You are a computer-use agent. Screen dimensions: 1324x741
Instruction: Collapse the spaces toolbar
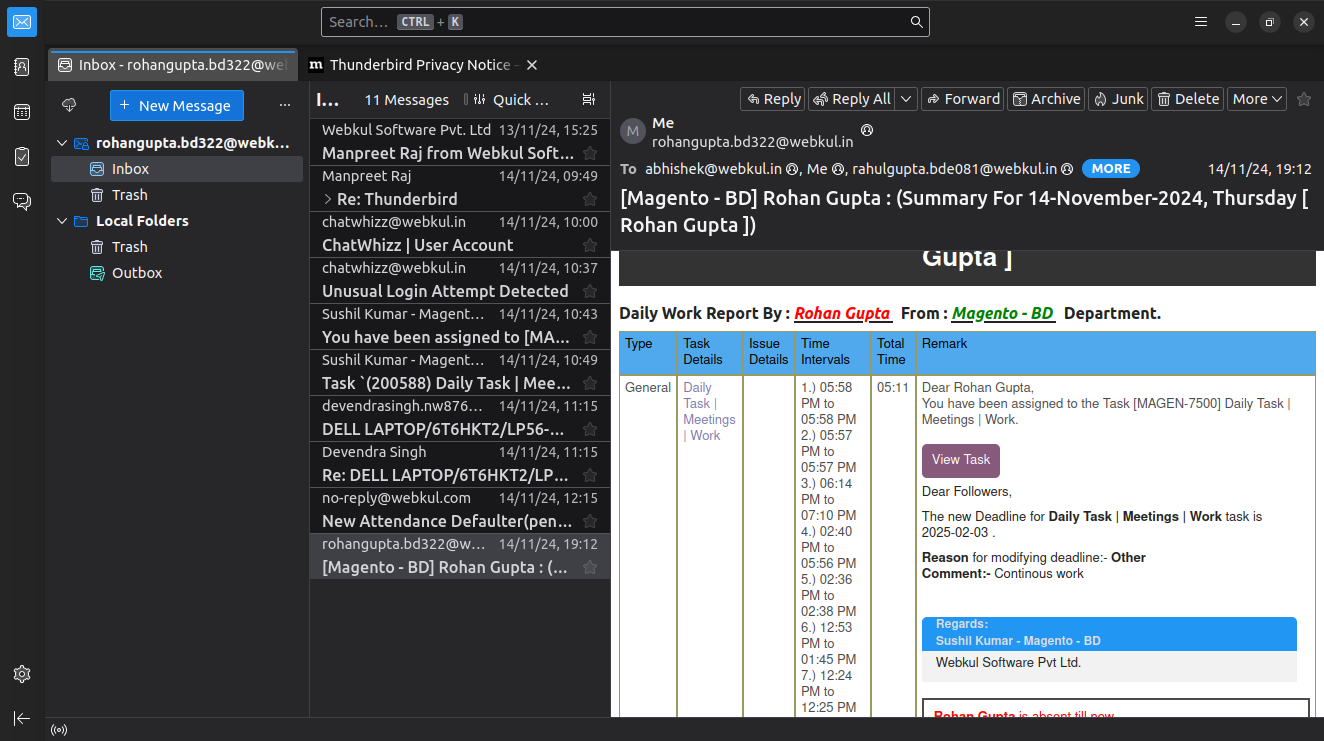pos(22,718)
